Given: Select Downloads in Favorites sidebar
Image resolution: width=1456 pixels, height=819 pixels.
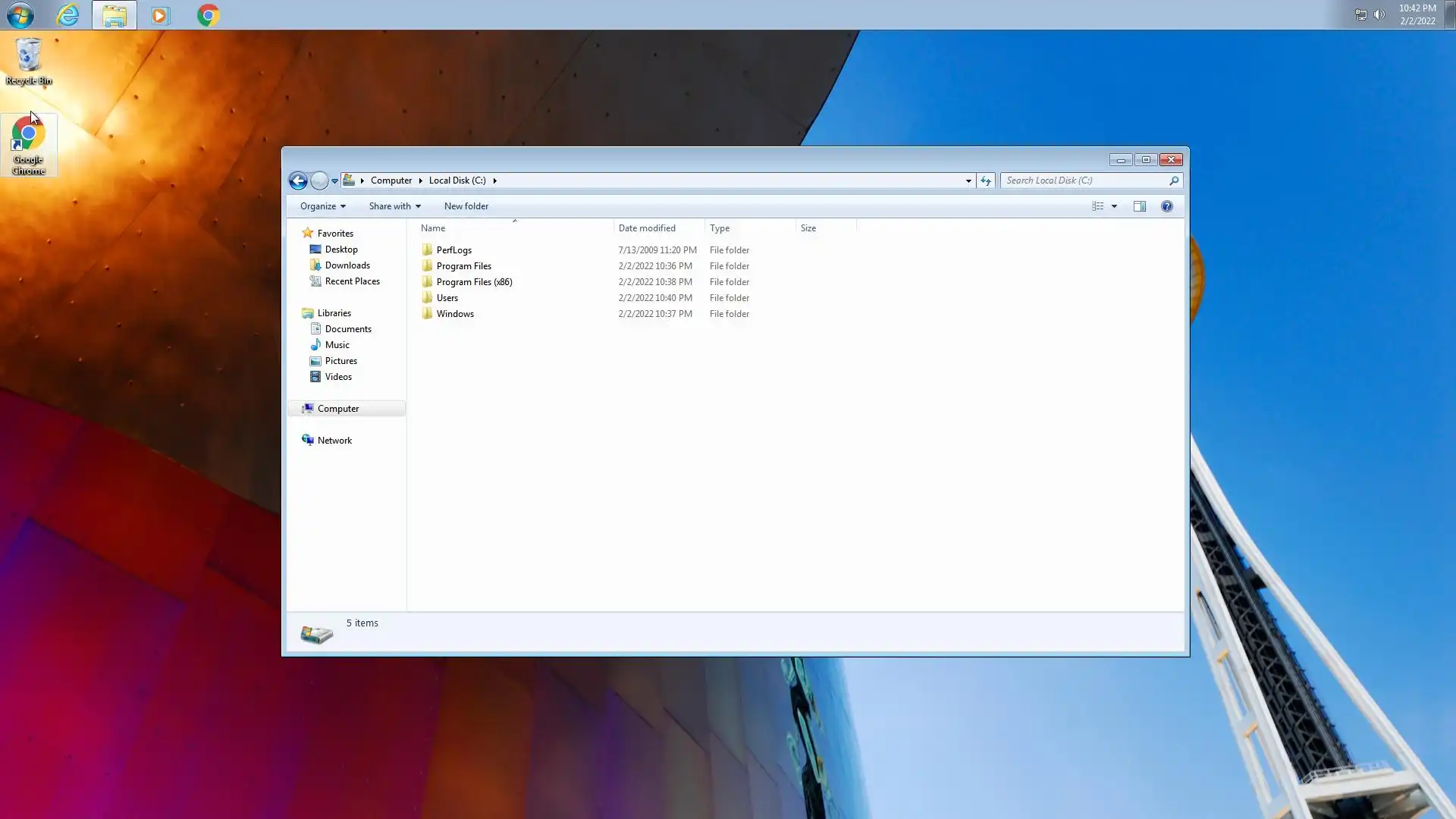Looking at the screenshot, I should click(347, 265).
